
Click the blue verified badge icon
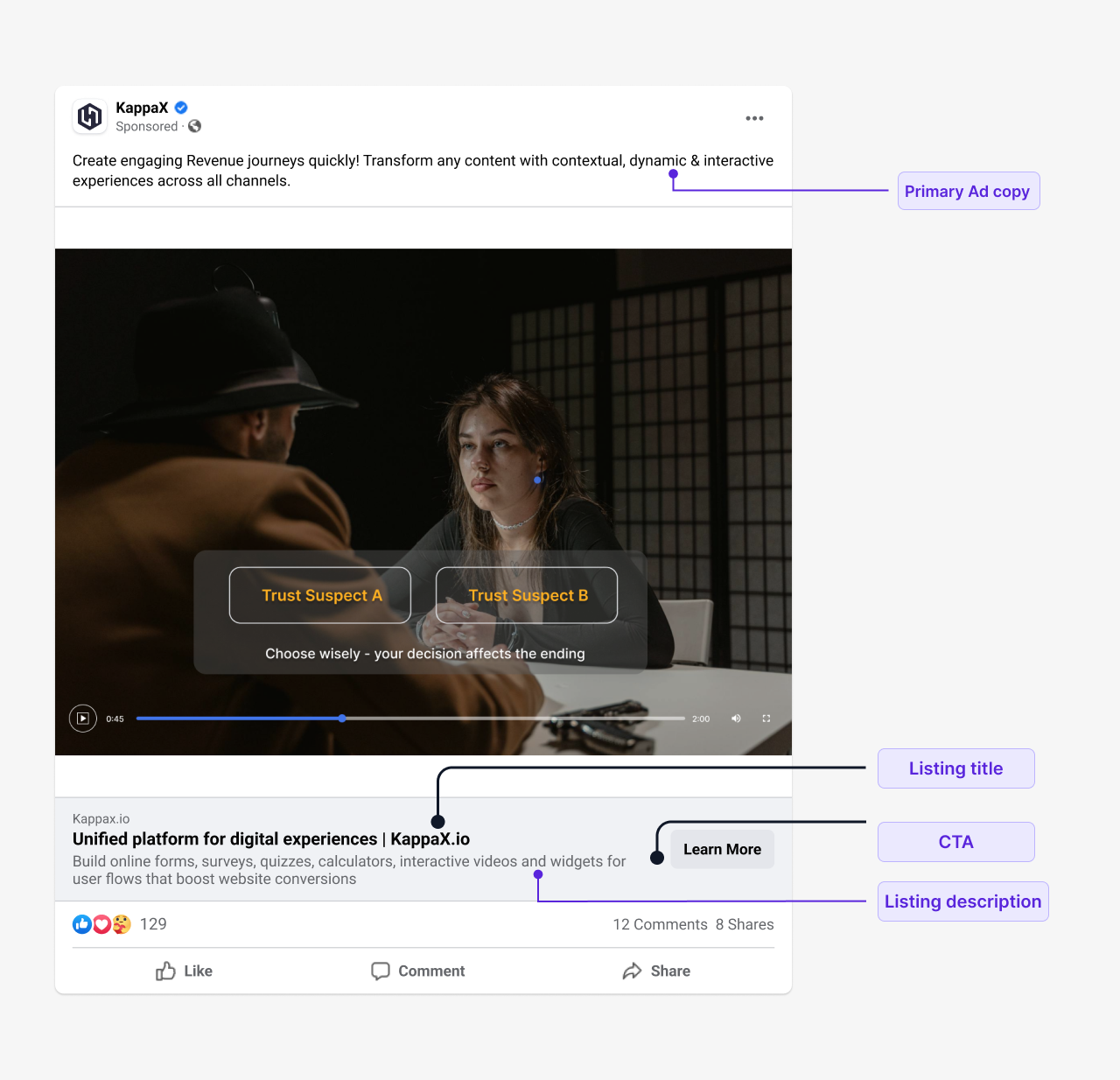[181, 108]
